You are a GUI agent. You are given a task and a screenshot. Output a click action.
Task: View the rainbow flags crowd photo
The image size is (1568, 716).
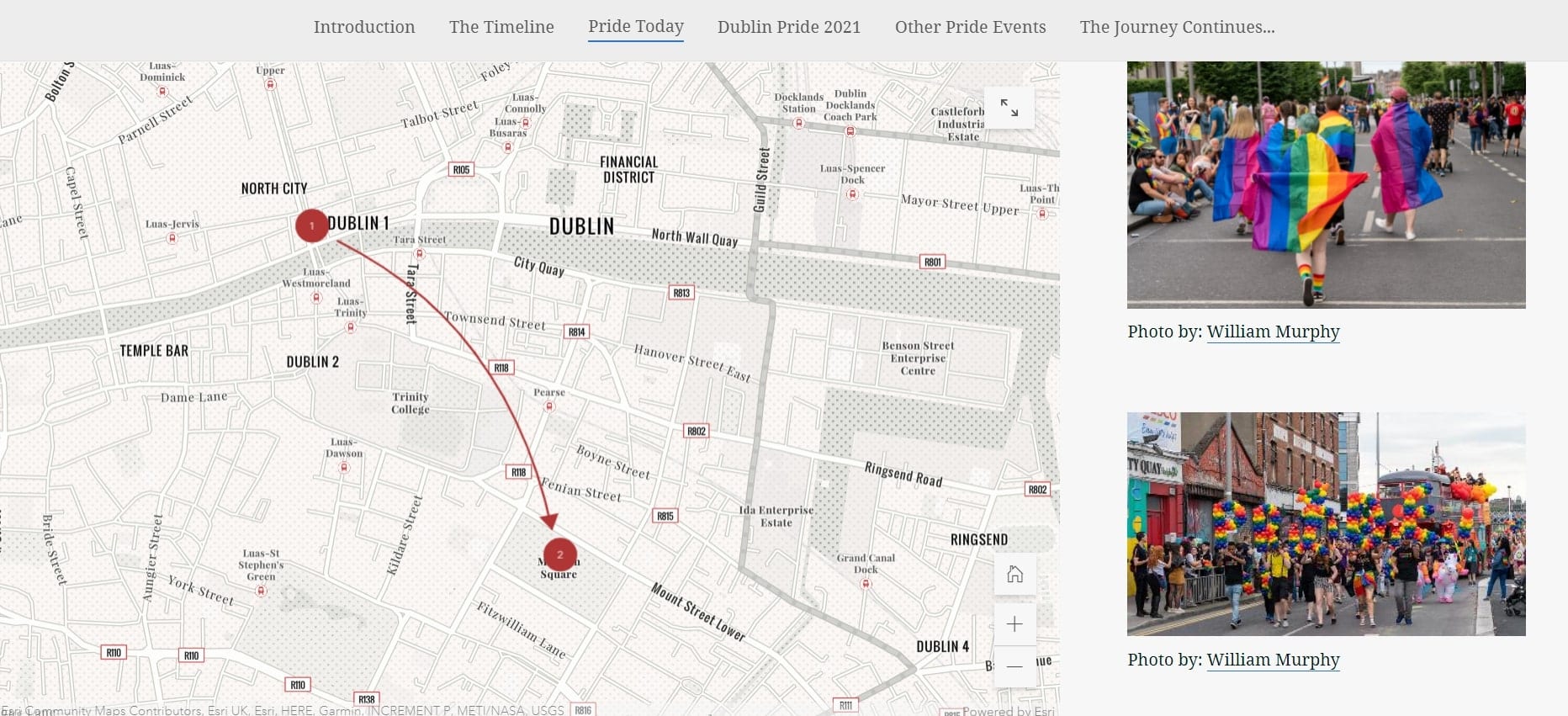point(1327,185)
